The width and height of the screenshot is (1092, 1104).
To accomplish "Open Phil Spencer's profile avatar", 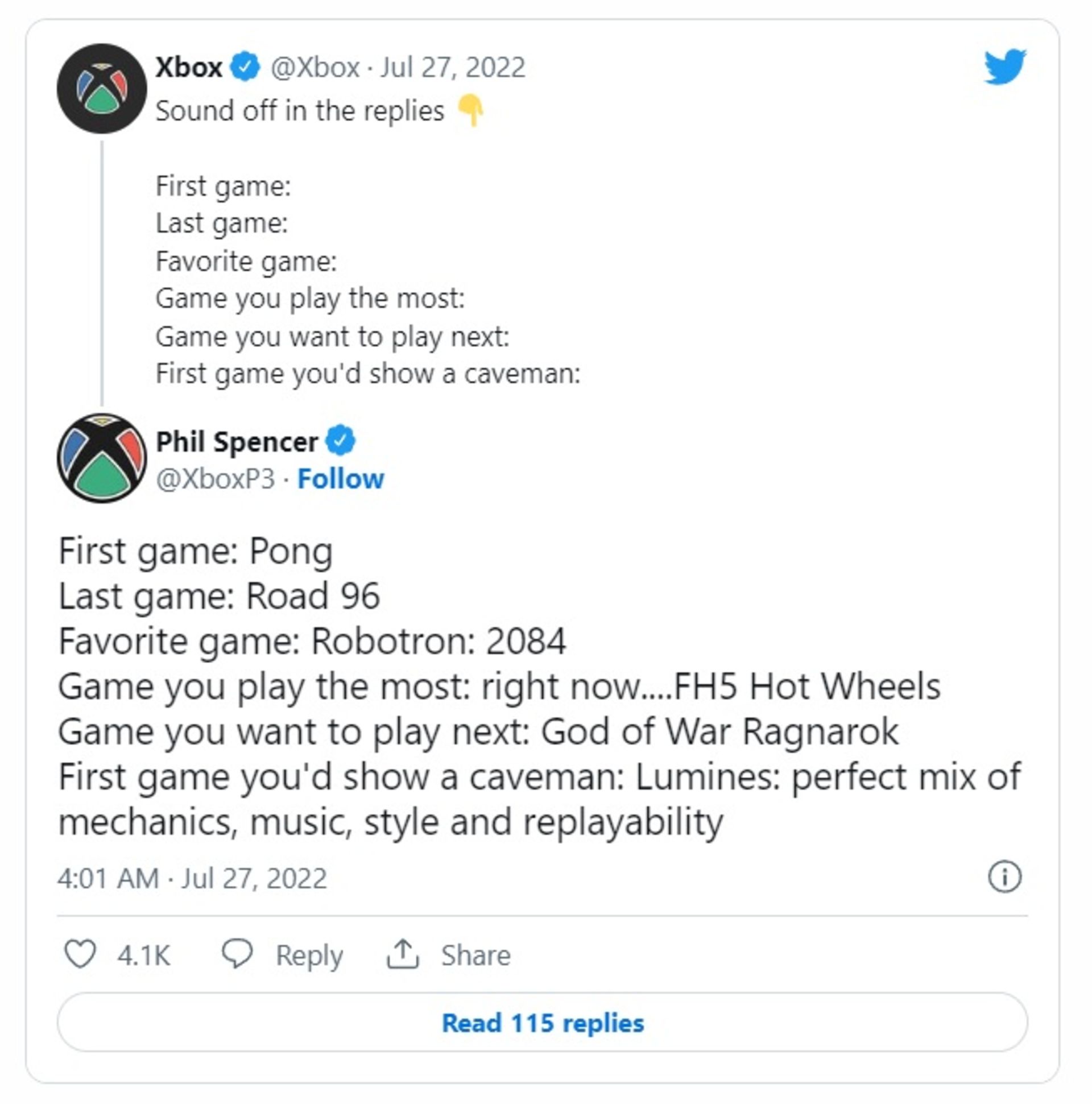I will (102, 458).
